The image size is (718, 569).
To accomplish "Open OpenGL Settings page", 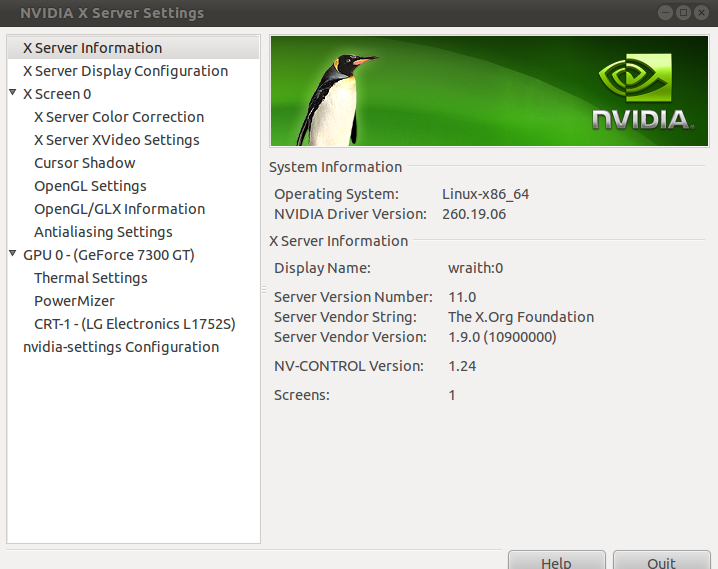I will (90, 186).
